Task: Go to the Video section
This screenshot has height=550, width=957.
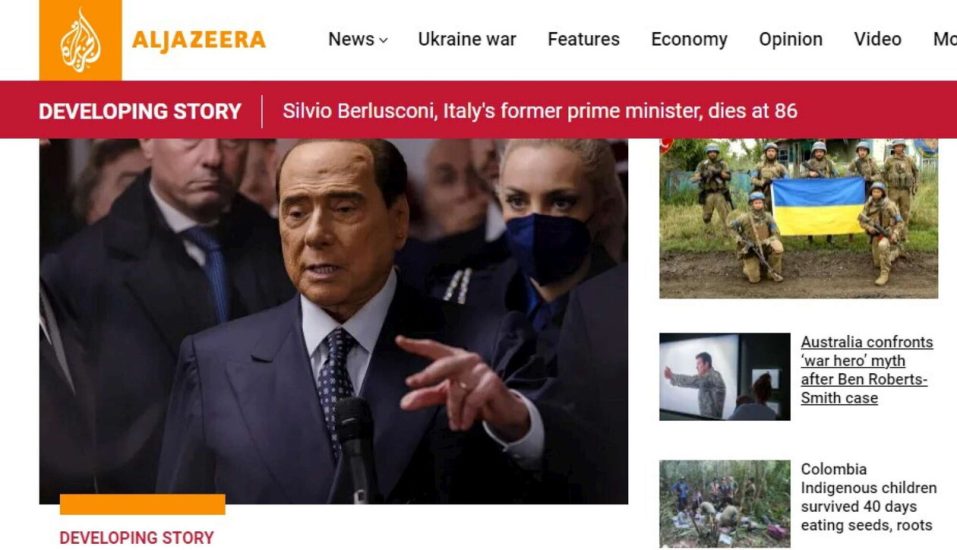Action: (x=877, y=39)
